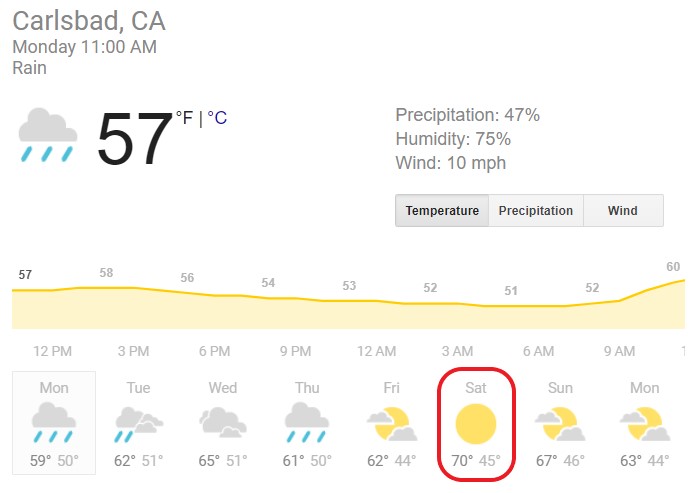The height and width of the screenshot is (493, 695).
Task: Switch units to °F
Action: point(184,117)
